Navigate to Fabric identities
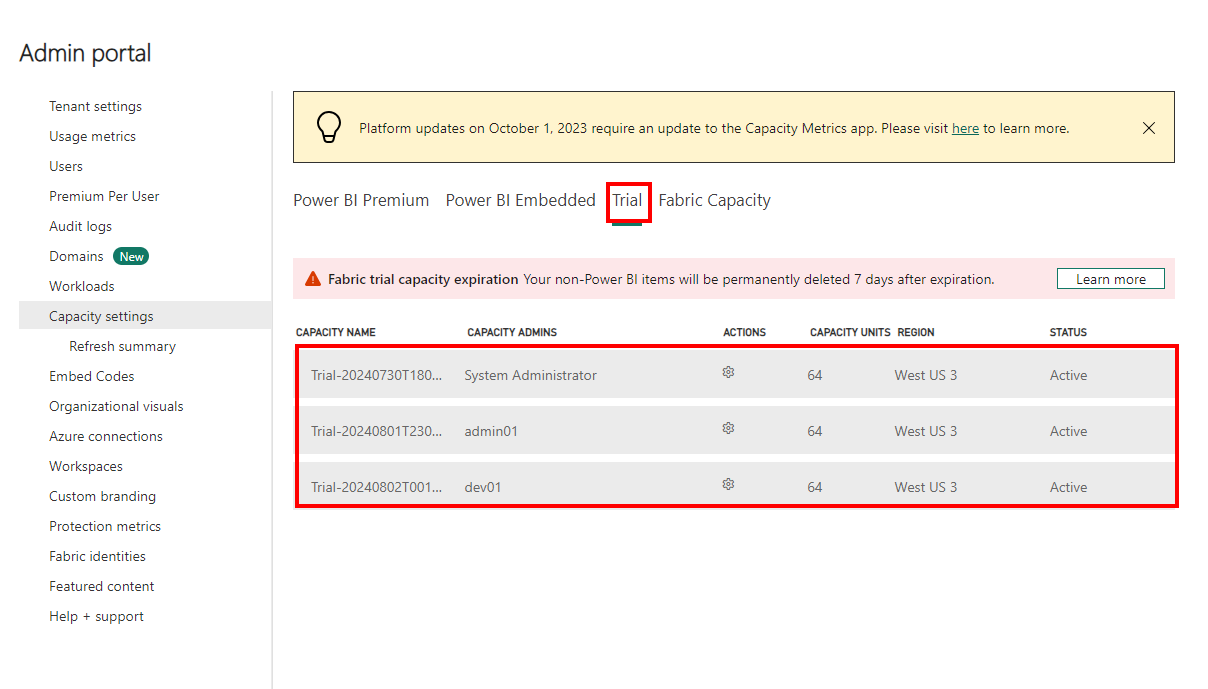The height and width of the screenshot is (689, 1208). 97,556
